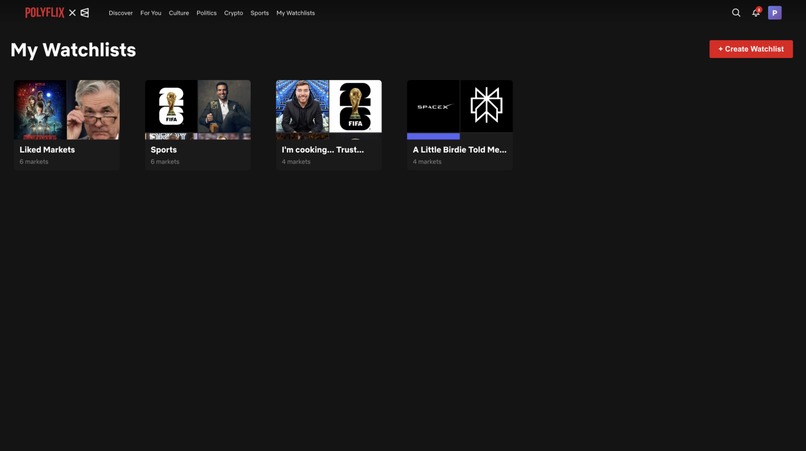
Task: Click "4 markets" under A Little Birdie
Action: coord(427,161)
